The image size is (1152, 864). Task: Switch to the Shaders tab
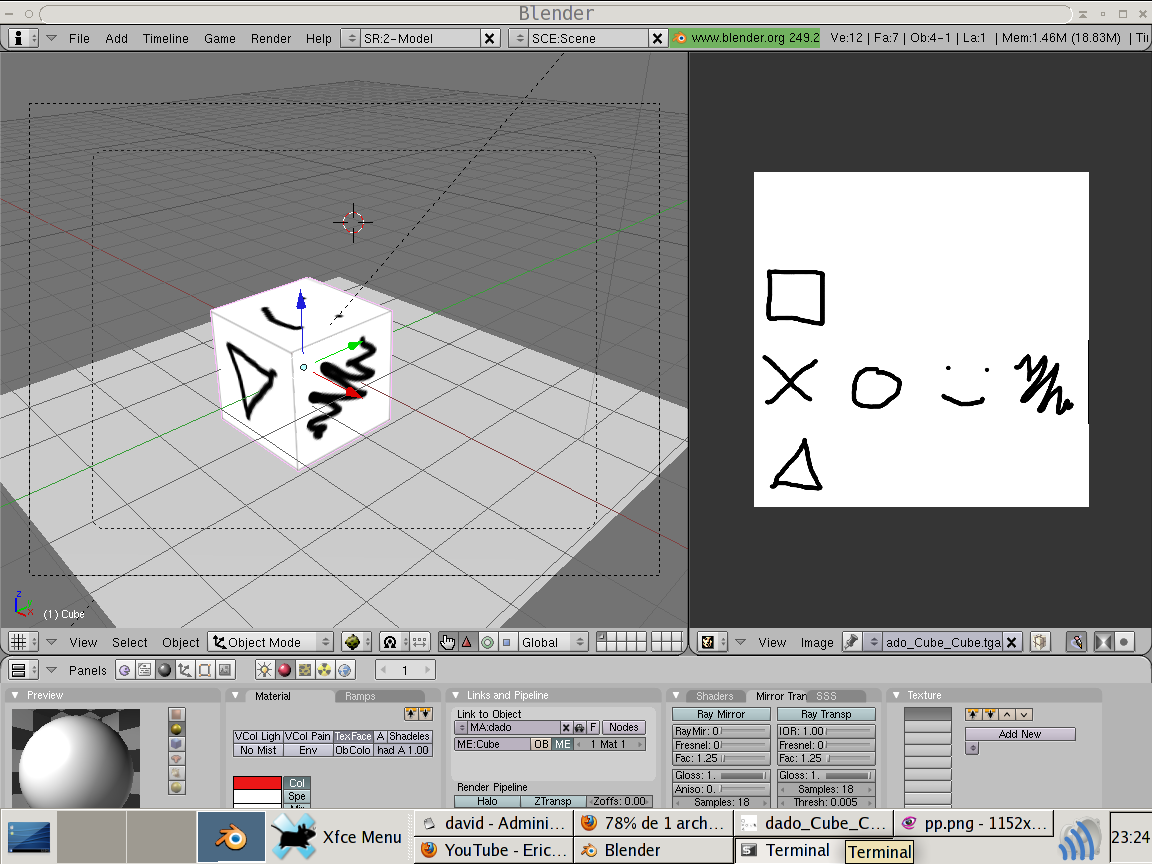714,696
